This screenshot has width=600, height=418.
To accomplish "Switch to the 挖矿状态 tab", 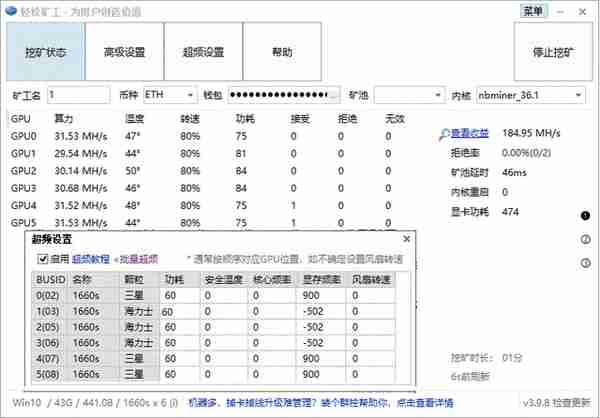I will (x=45, y=52).
